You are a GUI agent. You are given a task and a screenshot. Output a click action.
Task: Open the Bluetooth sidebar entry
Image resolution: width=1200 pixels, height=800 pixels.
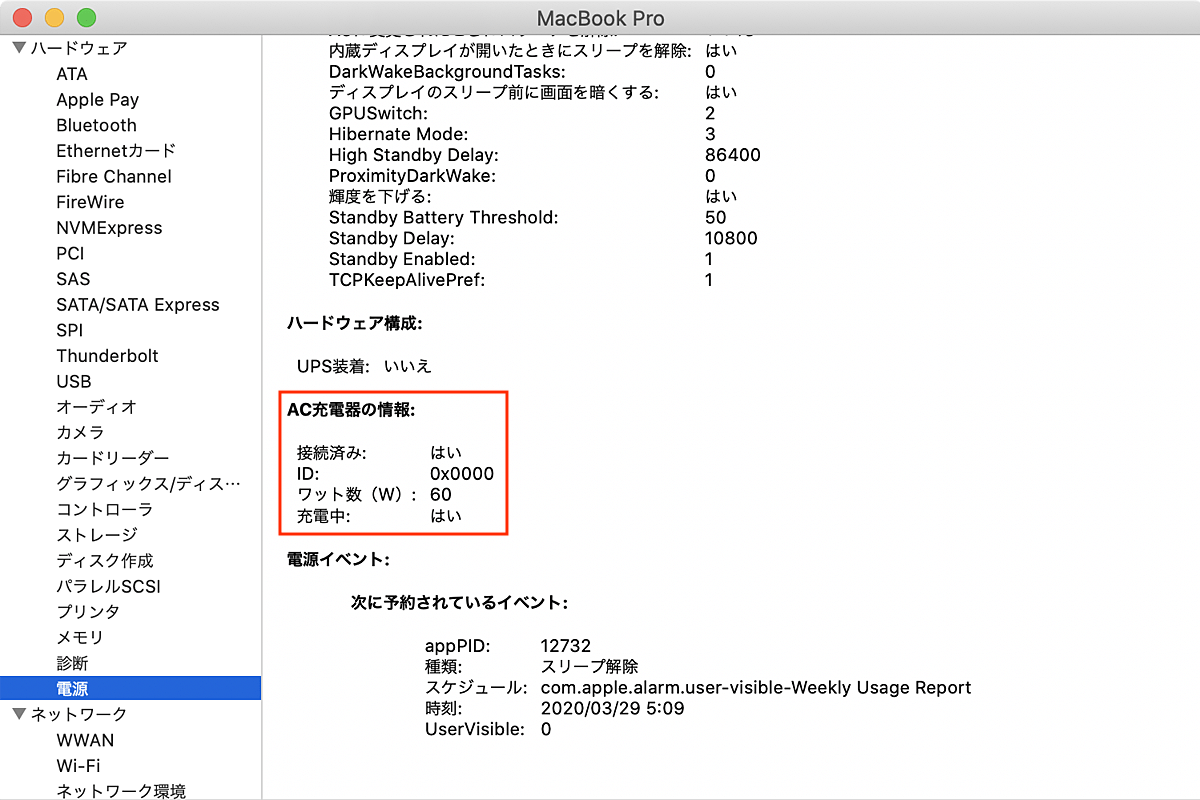tap(96, 125)
